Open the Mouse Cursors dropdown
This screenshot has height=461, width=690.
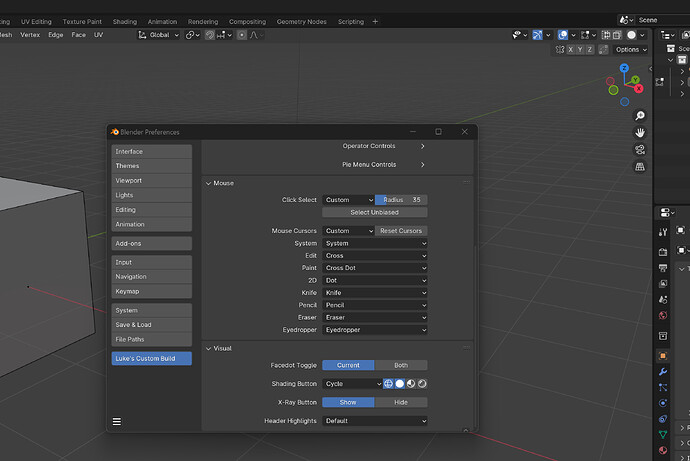[x=349, y=230]
